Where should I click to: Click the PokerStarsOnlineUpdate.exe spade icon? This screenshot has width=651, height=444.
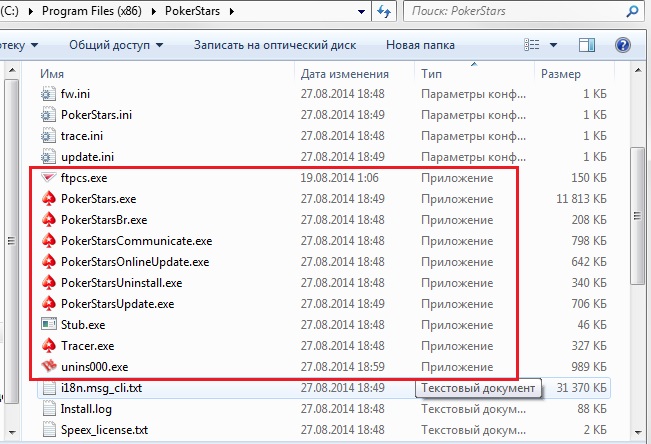pos(49,262)
